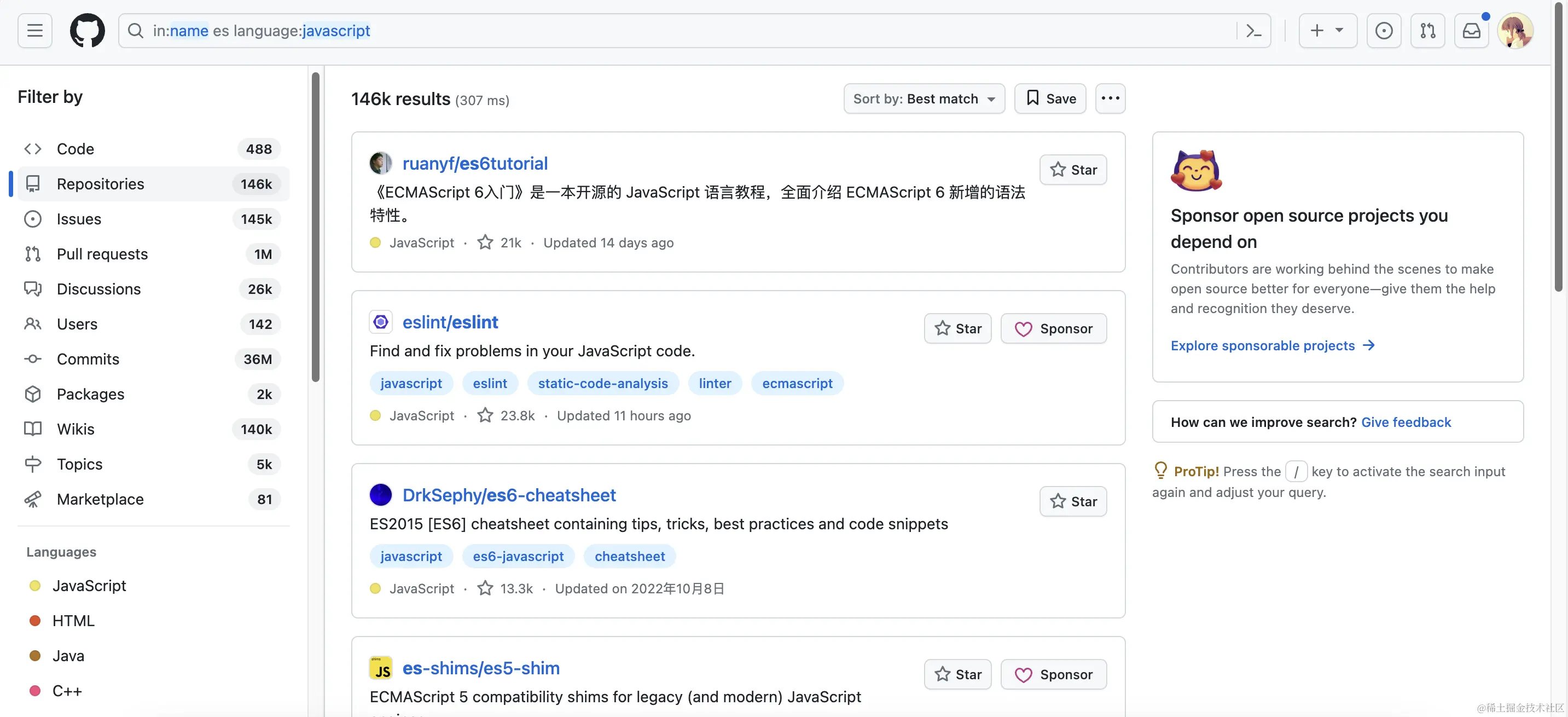The width and height of the screenshot is (1568, 717).
Task: Open the hamburger navigation menu
Action: [x=34, y=31]
